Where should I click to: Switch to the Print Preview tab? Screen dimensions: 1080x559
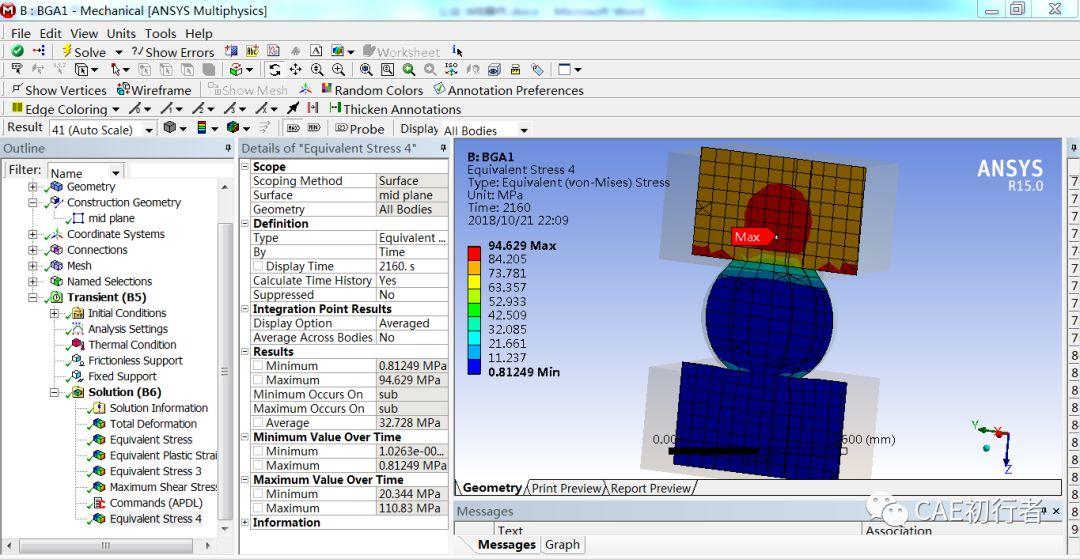click(566, 488)
